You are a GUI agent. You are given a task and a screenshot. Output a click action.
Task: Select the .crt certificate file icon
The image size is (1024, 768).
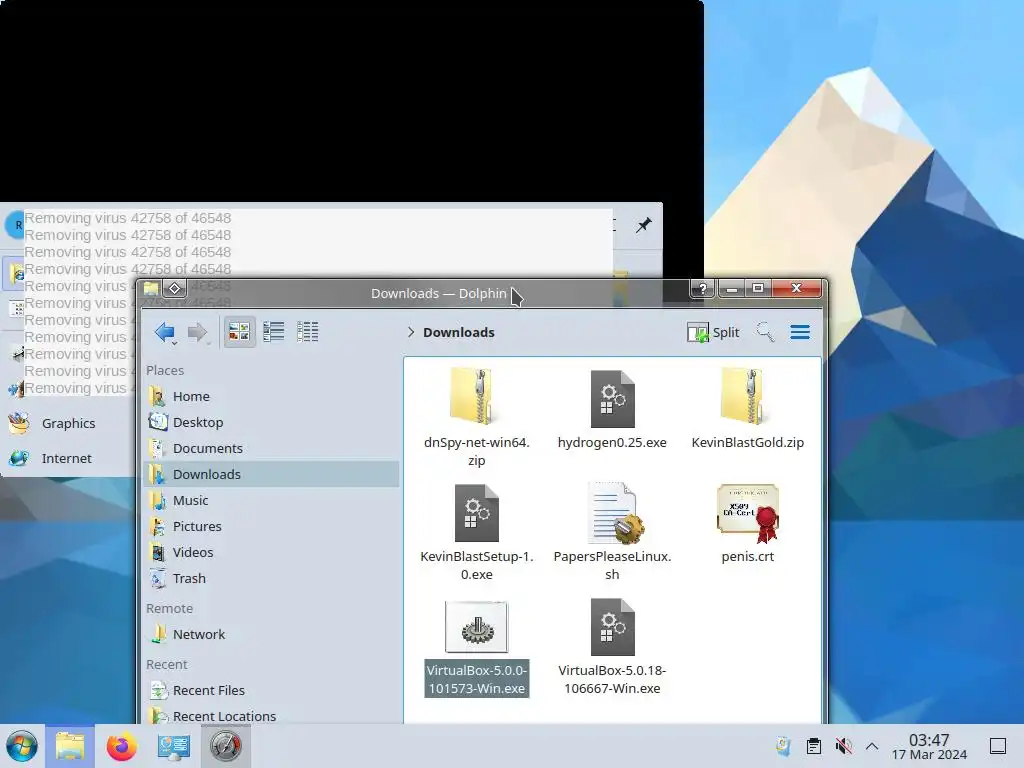click(x=748, y=514)
